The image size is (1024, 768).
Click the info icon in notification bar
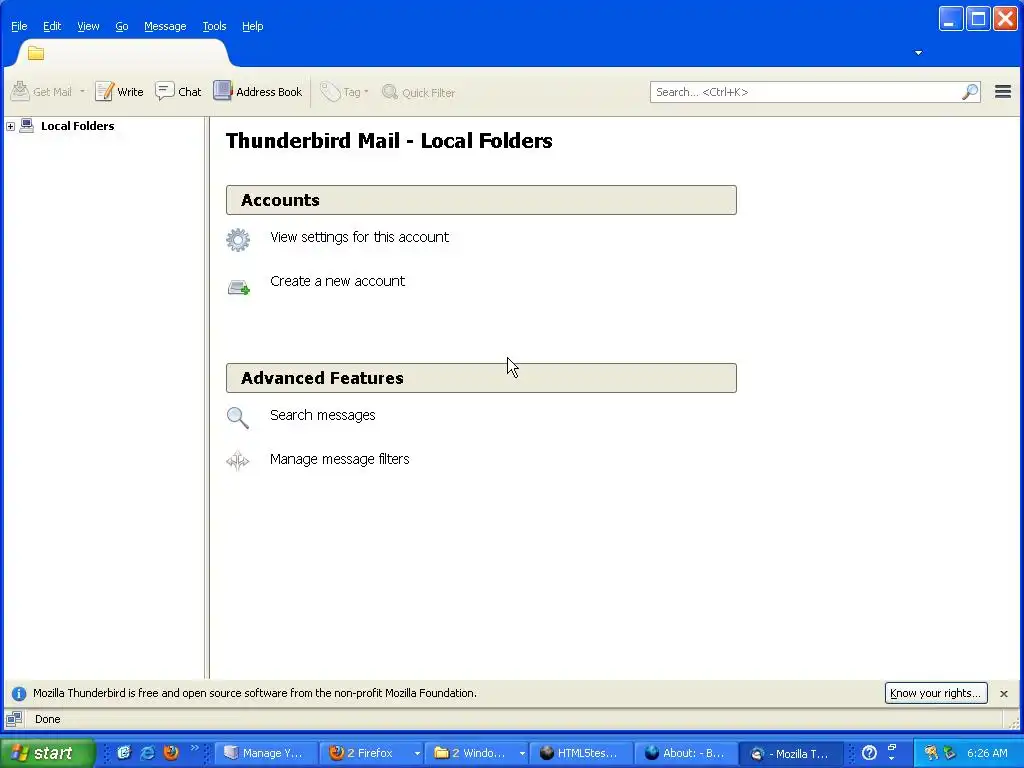pos(19,694)
